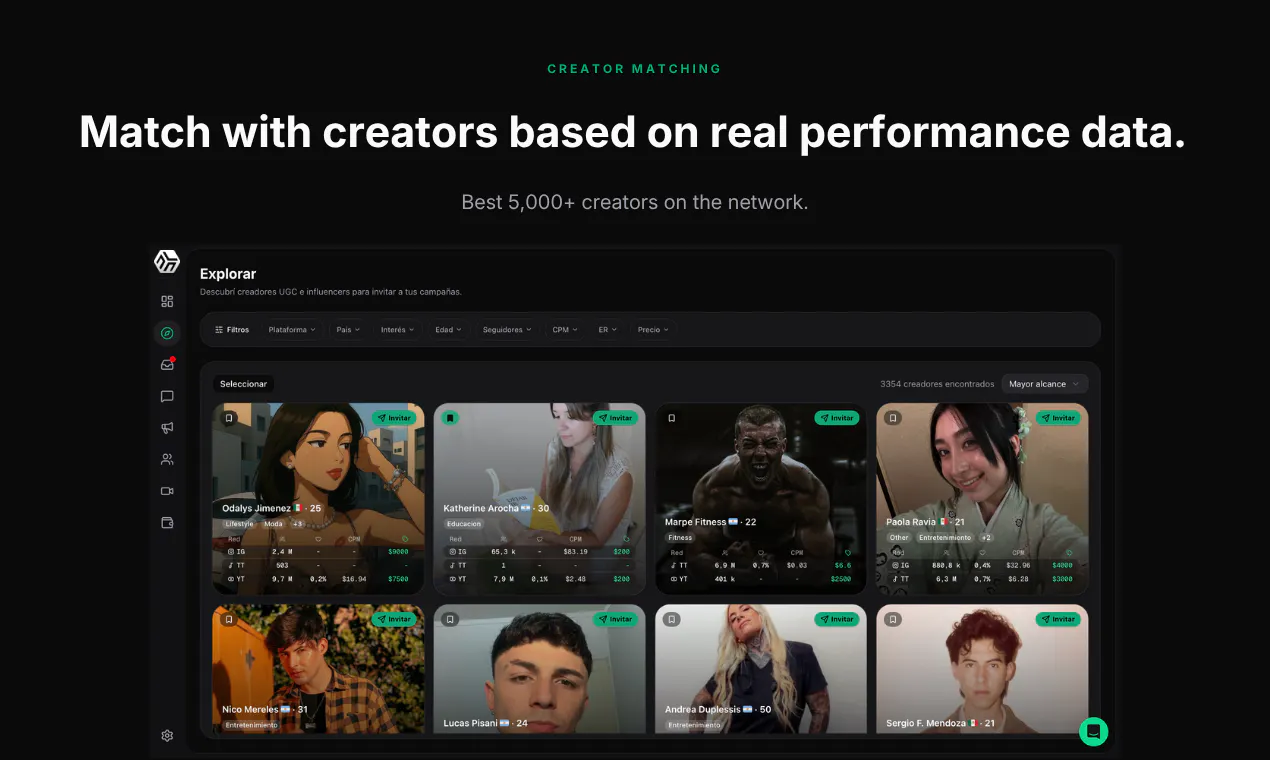Bookmark Paola Ravia's card
The image size is (1270, 760).
click(x=893, y=418)
